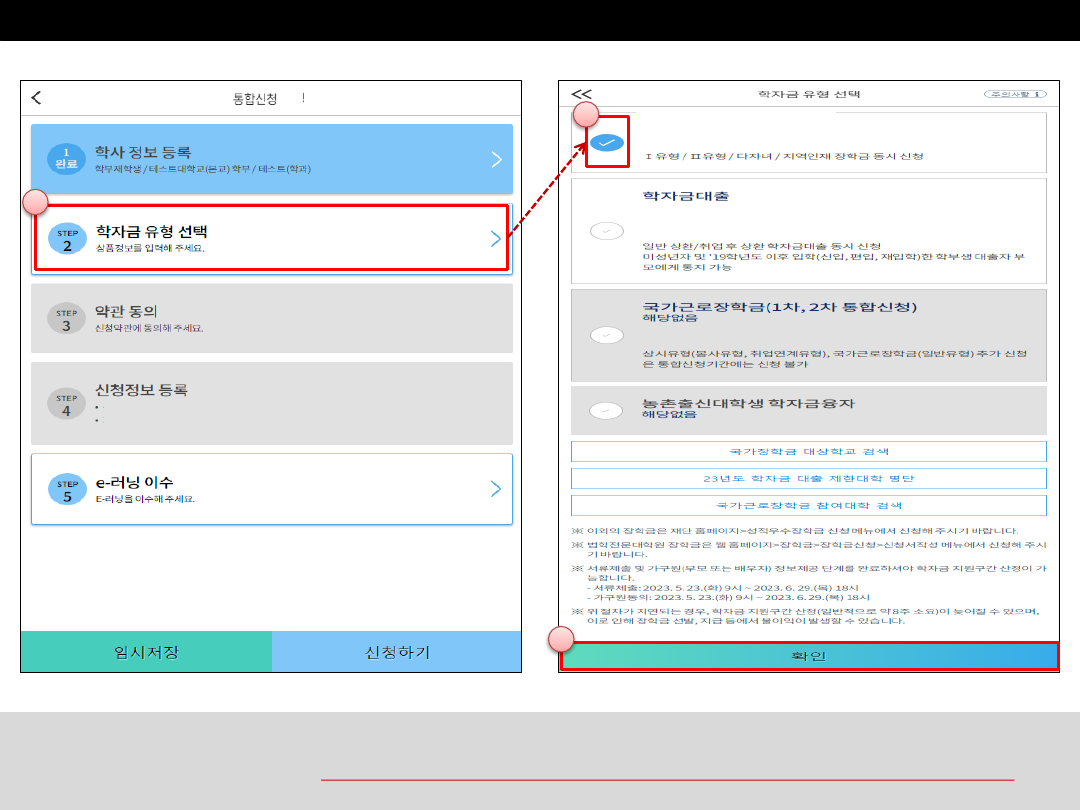Click the double-arrow back icon in 학자금 유형 선택
Viewport: 1080px width, 810px height.
point(581,94)
